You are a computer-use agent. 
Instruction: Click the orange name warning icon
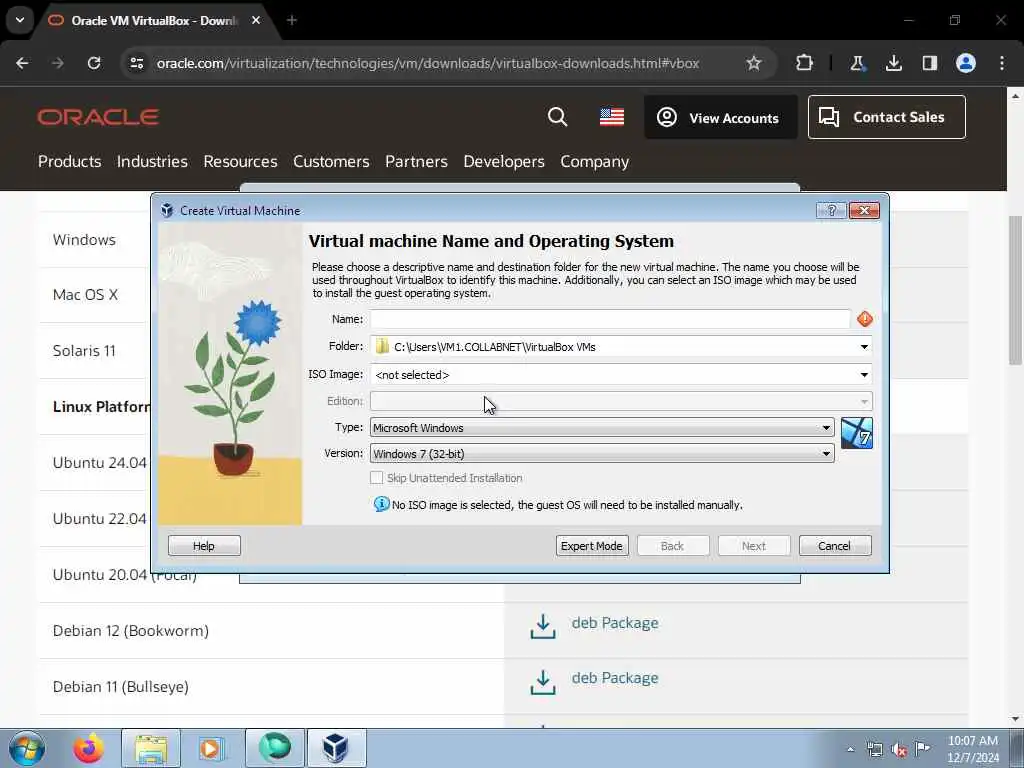pos(865,319)
